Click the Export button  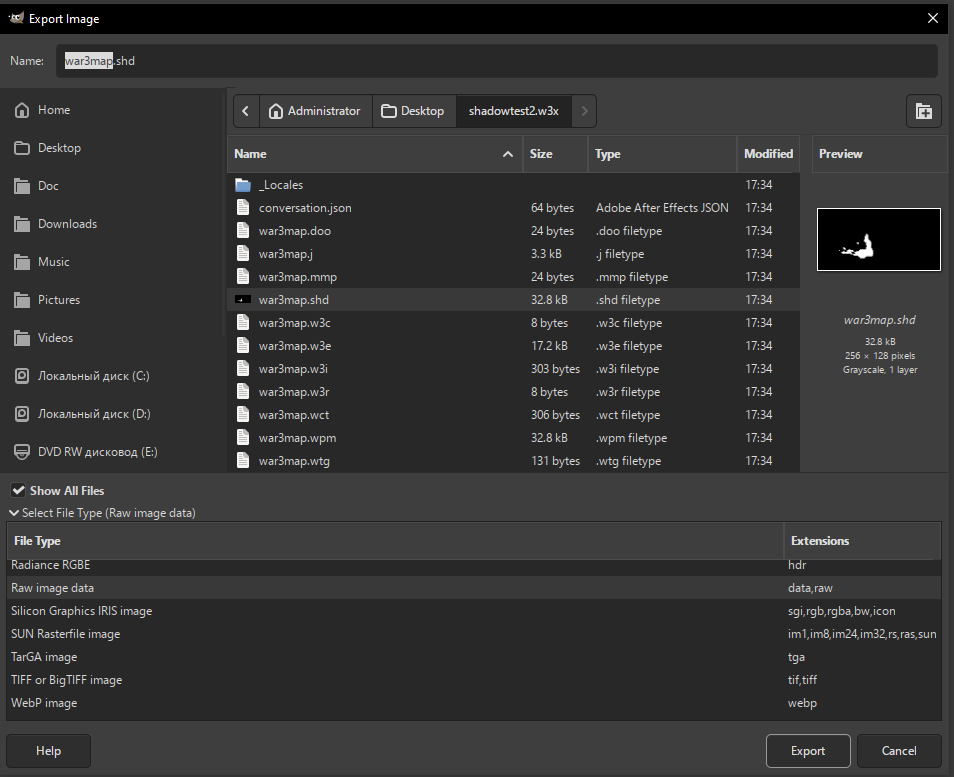(808, 751)
